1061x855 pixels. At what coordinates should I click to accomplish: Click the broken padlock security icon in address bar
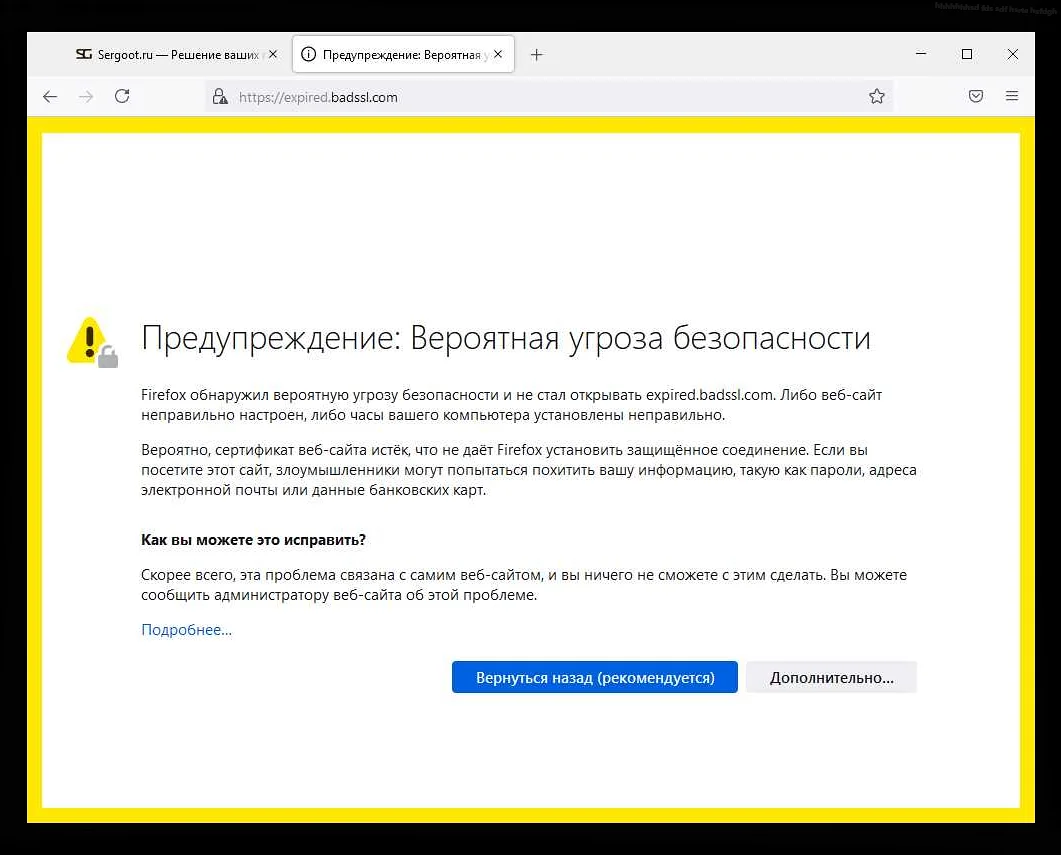click(x=220, y=97)
